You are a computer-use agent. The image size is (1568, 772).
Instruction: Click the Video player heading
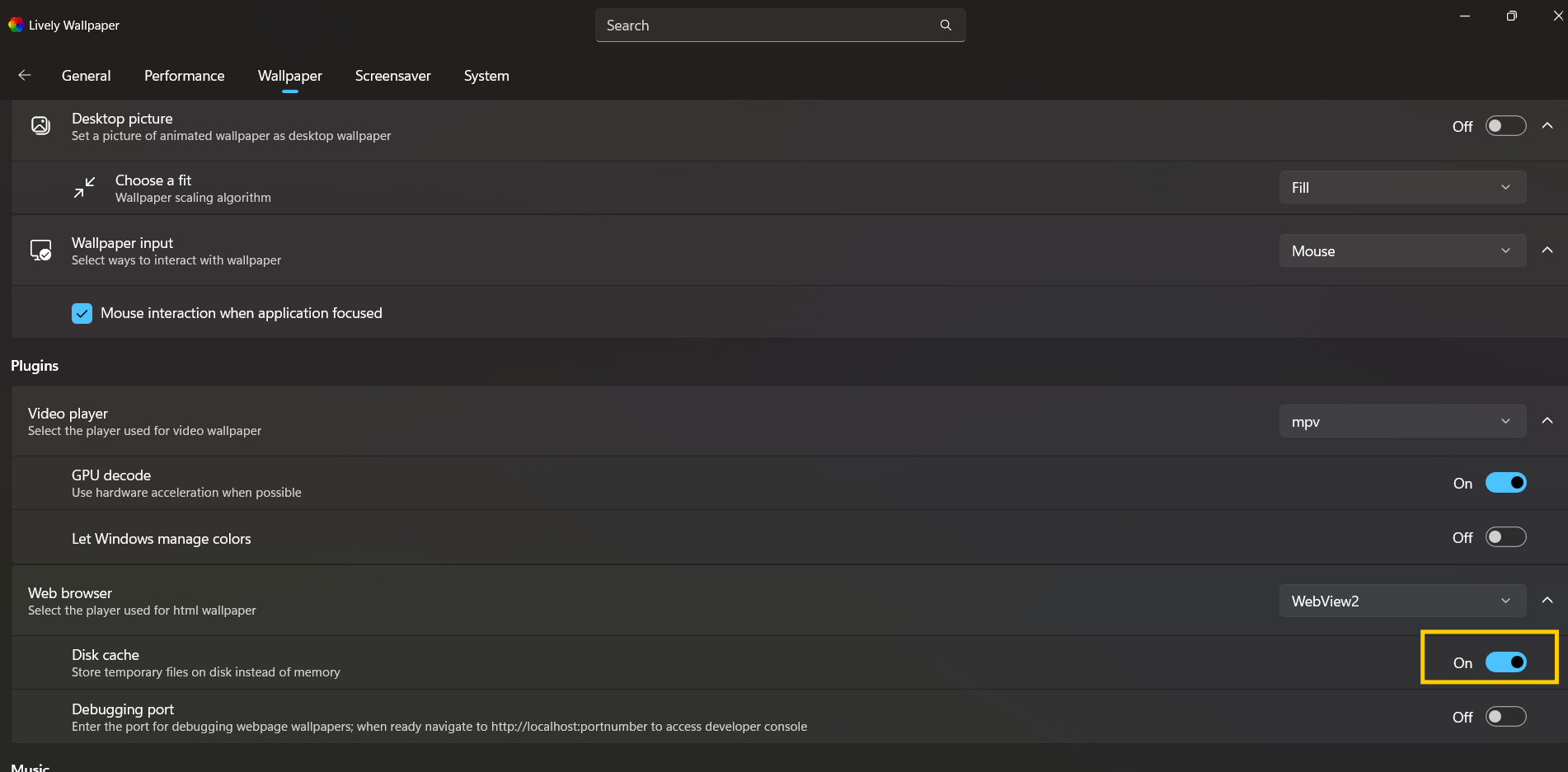(x=68, y=414)
